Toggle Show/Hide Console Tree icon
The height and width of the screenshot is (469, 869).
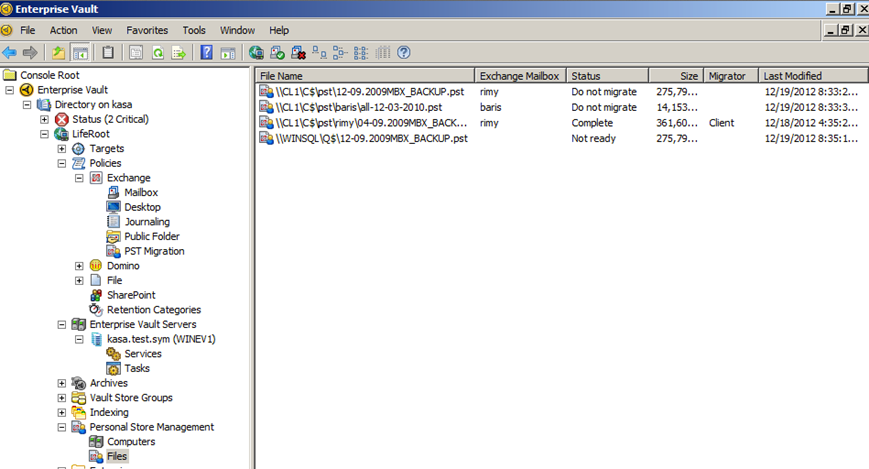click(x=81, y=53)
